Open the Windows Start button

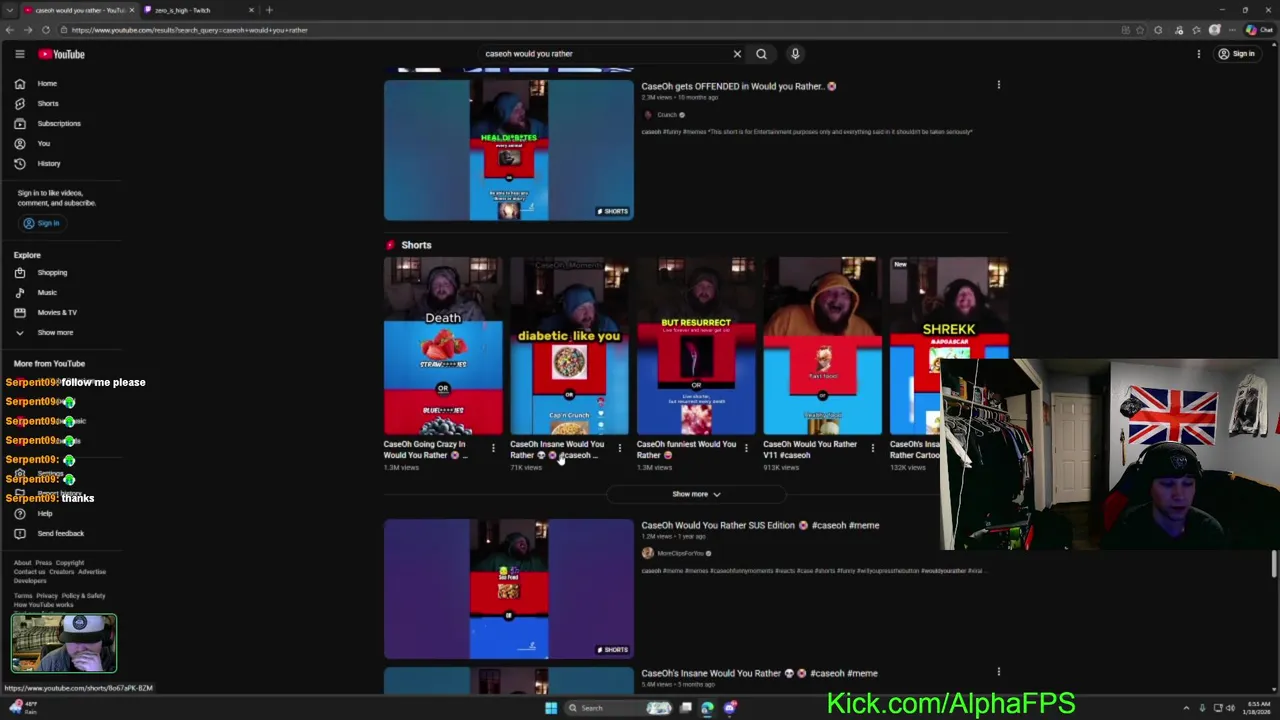click(550, 708)
